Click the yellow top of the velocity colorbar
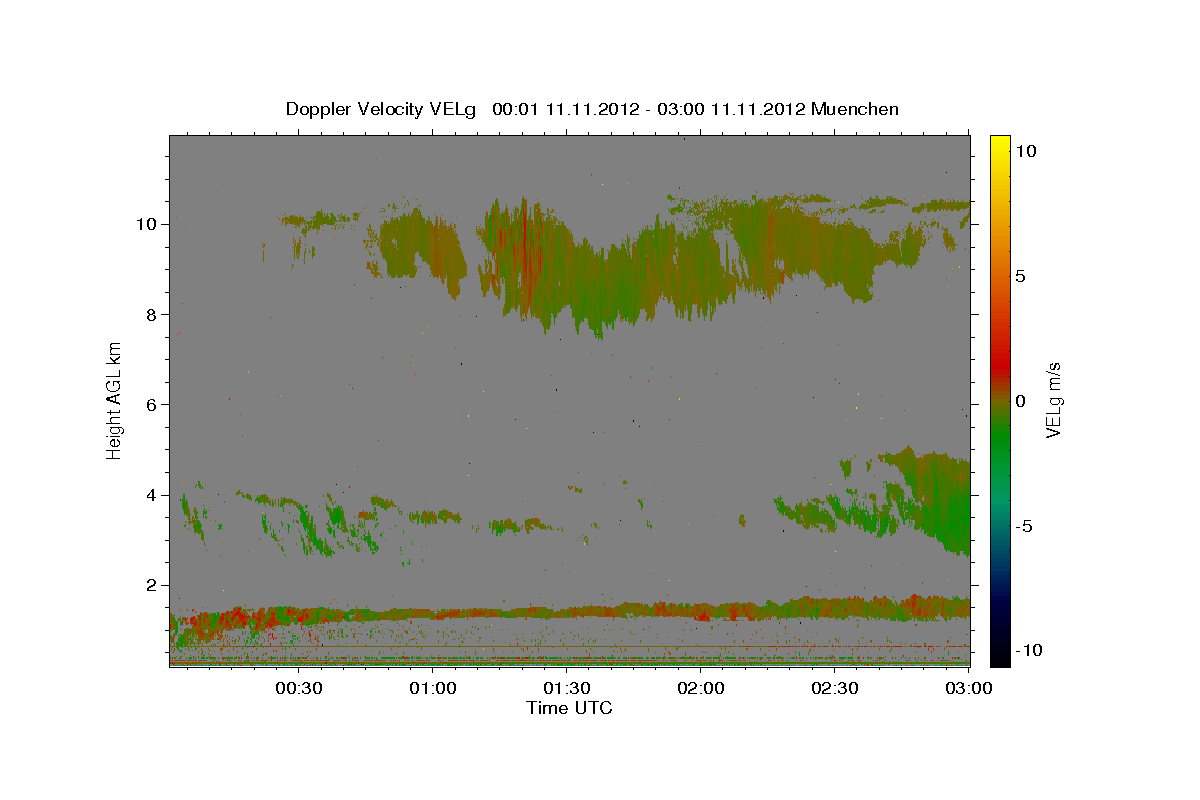 point(1000,142)
